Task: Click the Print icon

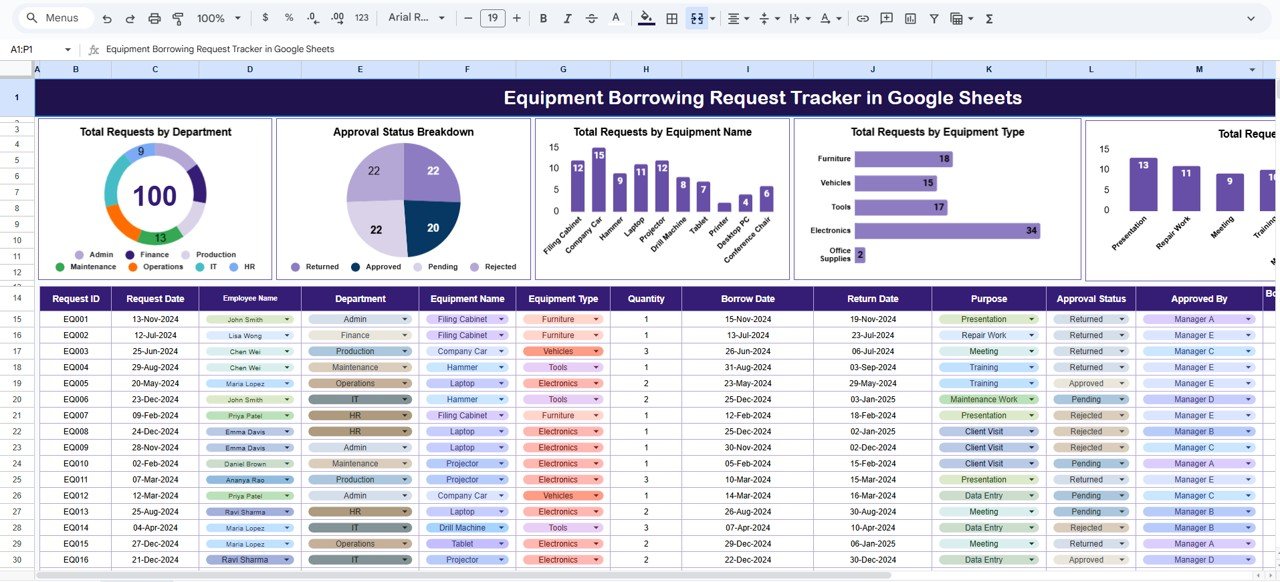Action: click(x=153, y=18)
